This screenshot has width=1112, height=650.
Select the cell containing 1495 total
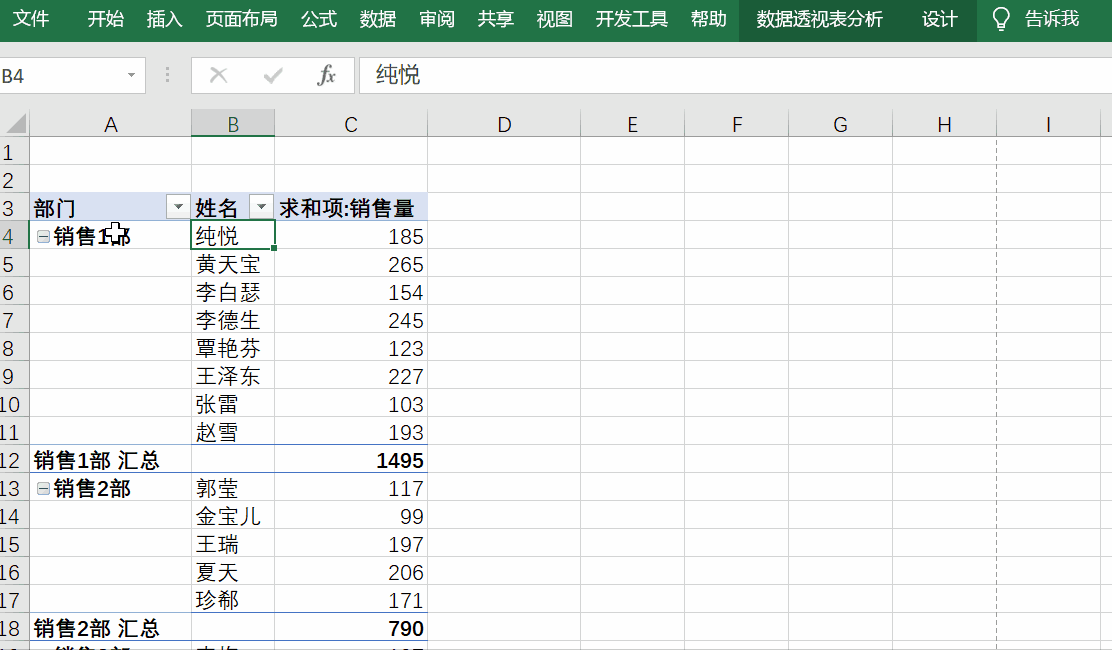(351, 461)
